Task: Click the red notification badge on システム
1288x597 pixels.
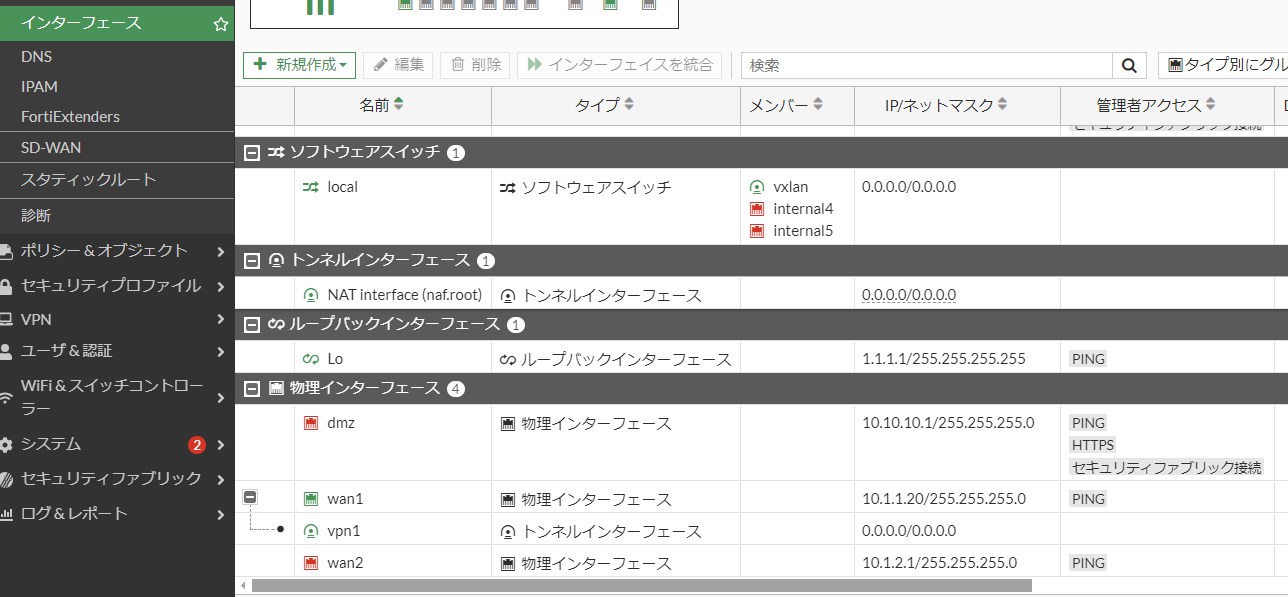Action: [197, 445]
